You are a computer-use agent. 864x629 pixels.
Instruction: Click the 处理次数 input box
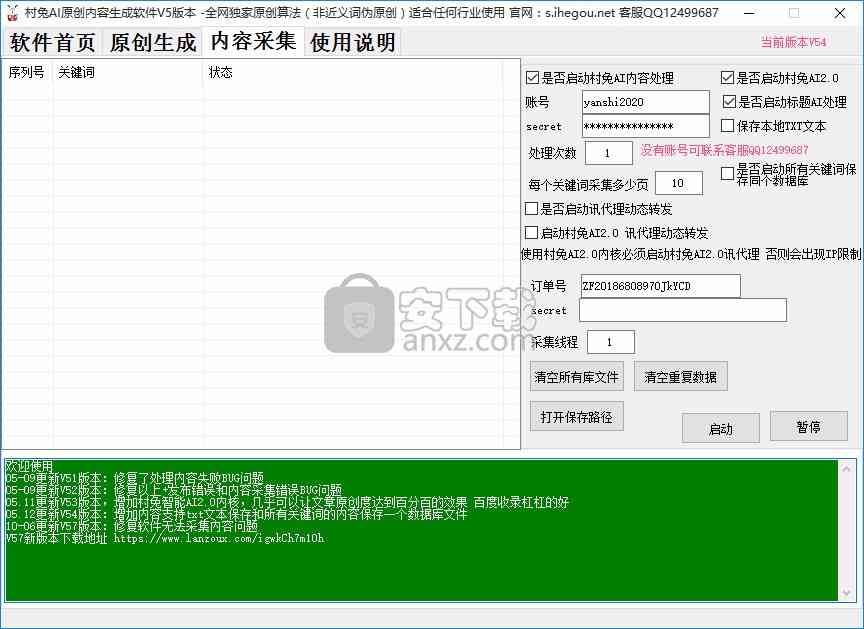tap(608, 153)
